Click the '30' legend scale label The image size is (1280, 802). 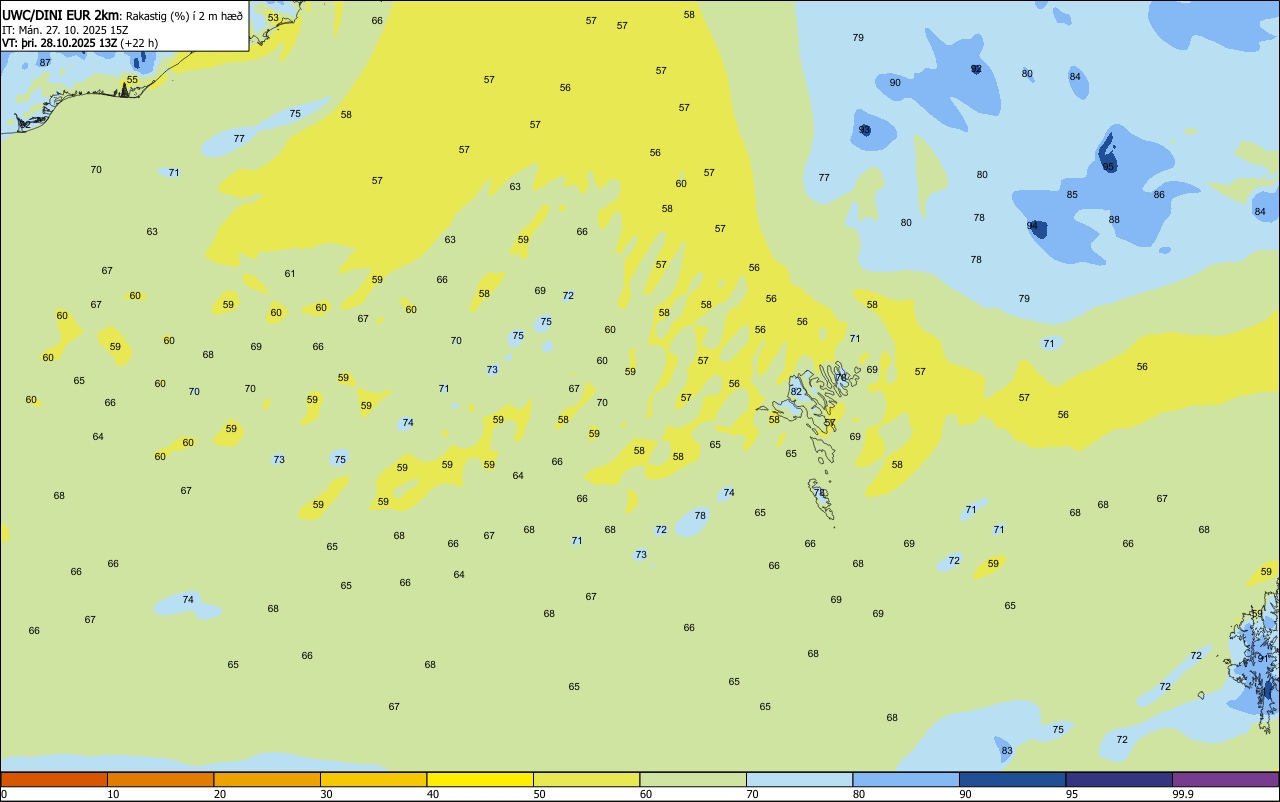[326, 794]
